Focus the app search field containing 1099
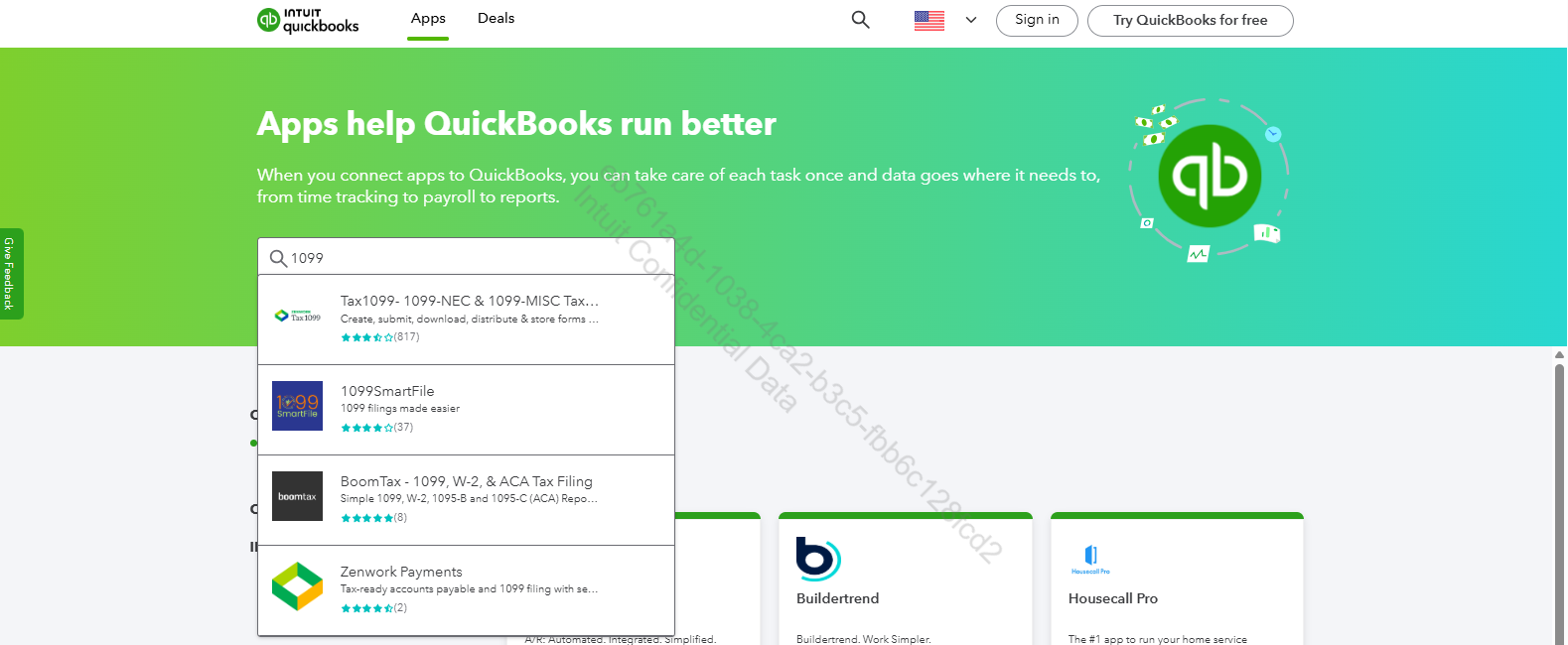The width and height of the screenshot is (1568, 645). (x=466, y=257)
